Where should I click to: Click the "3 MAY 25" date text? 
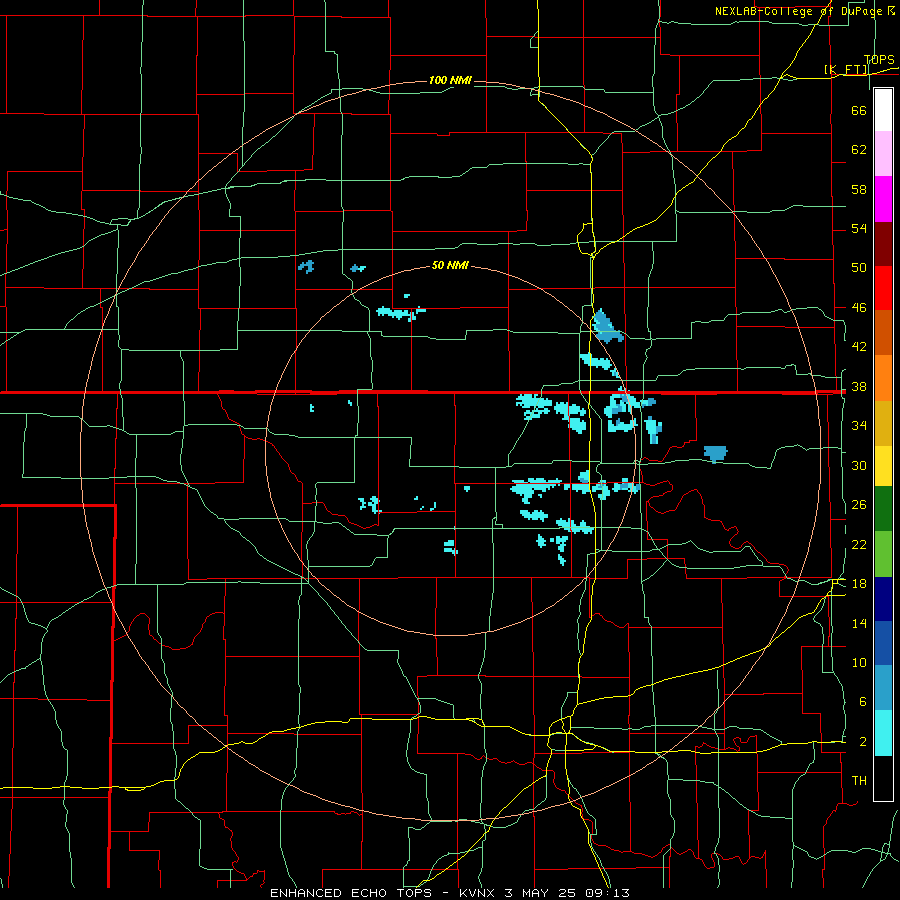(x=541, y=893)
